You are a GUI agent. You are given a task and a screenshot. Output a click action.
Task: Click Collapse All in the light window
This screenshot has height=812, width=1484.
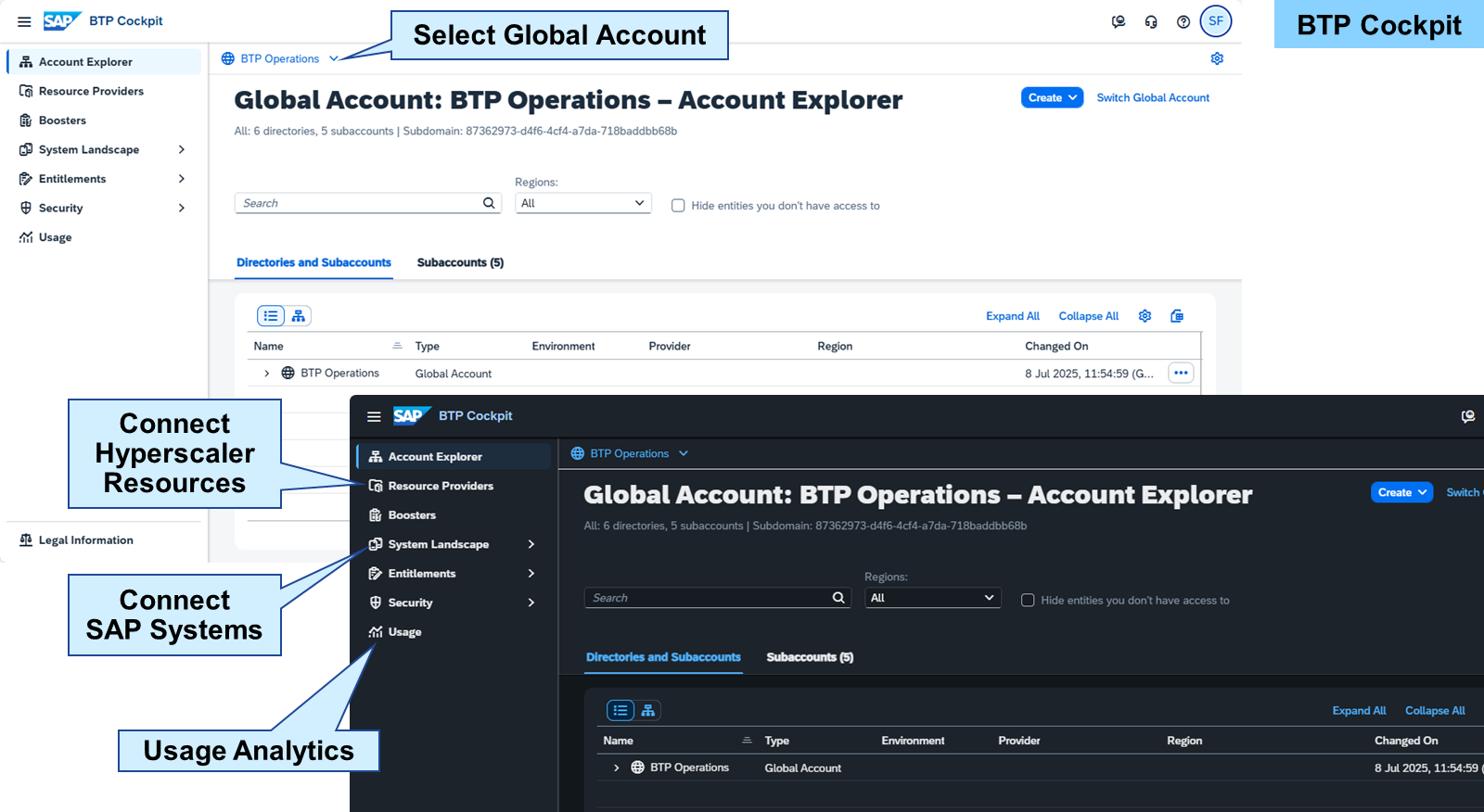pos(1089,316)
